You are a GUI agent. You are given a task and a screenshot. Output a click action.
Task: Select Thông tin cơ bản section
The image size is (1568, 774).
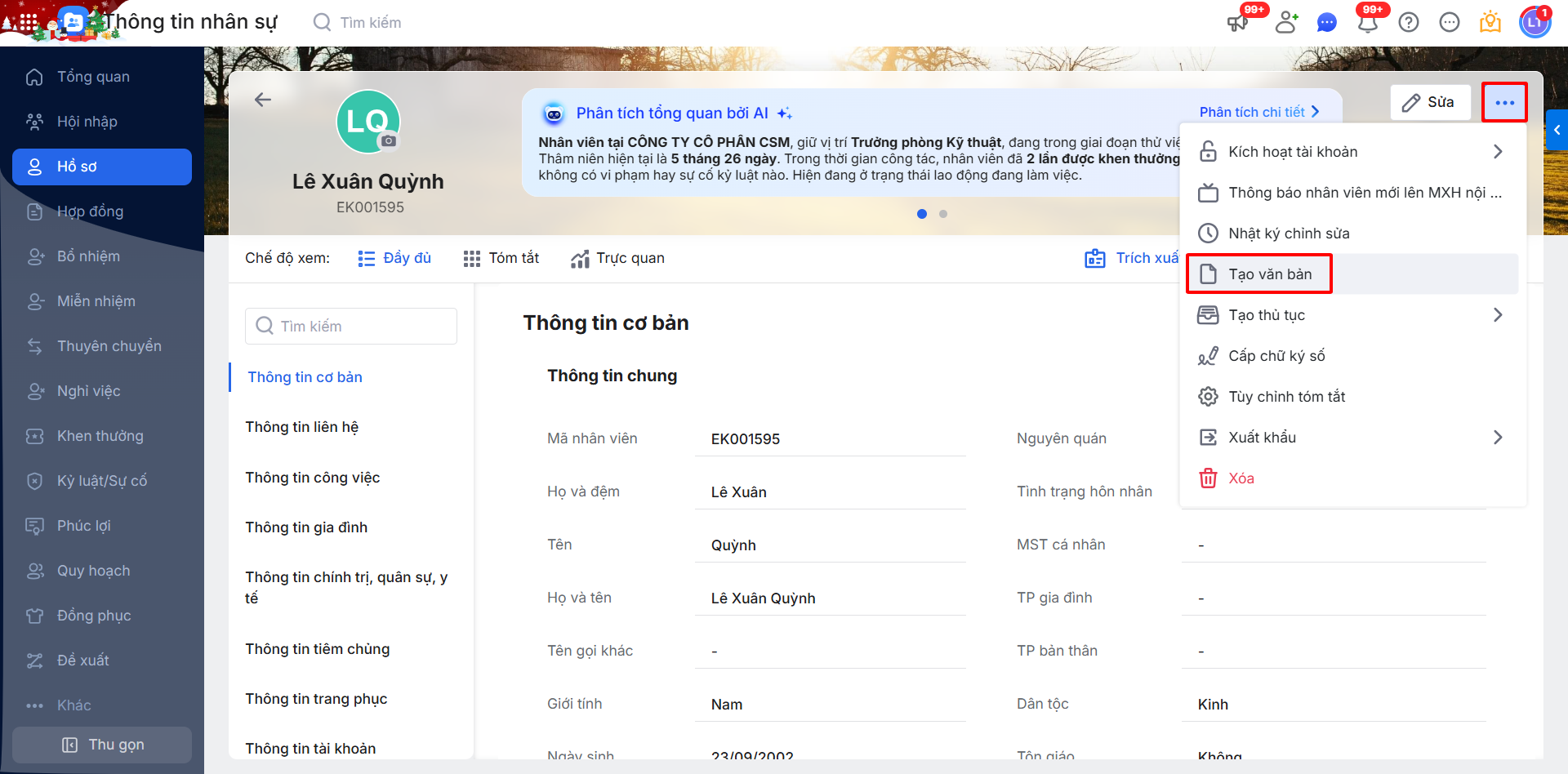(x=305, y=377)
